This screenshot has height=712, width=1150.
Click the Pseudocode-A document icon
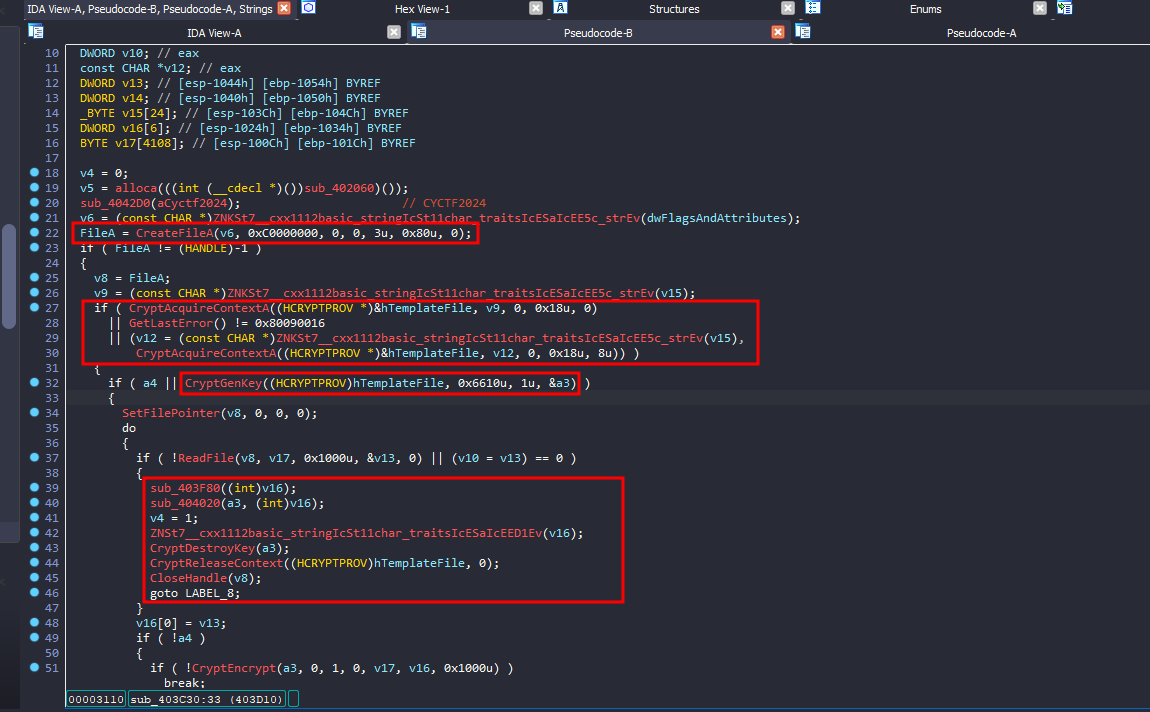point(803,32)
